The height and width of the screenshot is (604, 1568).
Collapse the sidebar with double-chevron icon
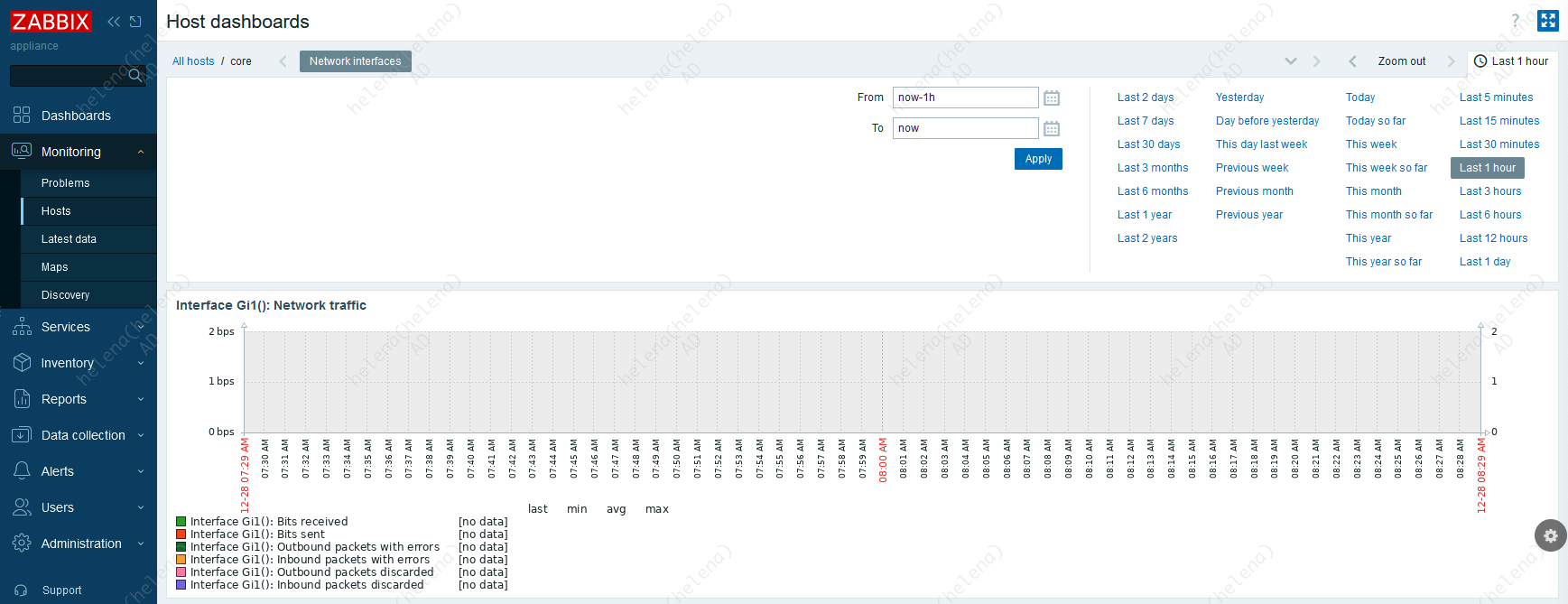pyautogui.click(x=114, y=22)
